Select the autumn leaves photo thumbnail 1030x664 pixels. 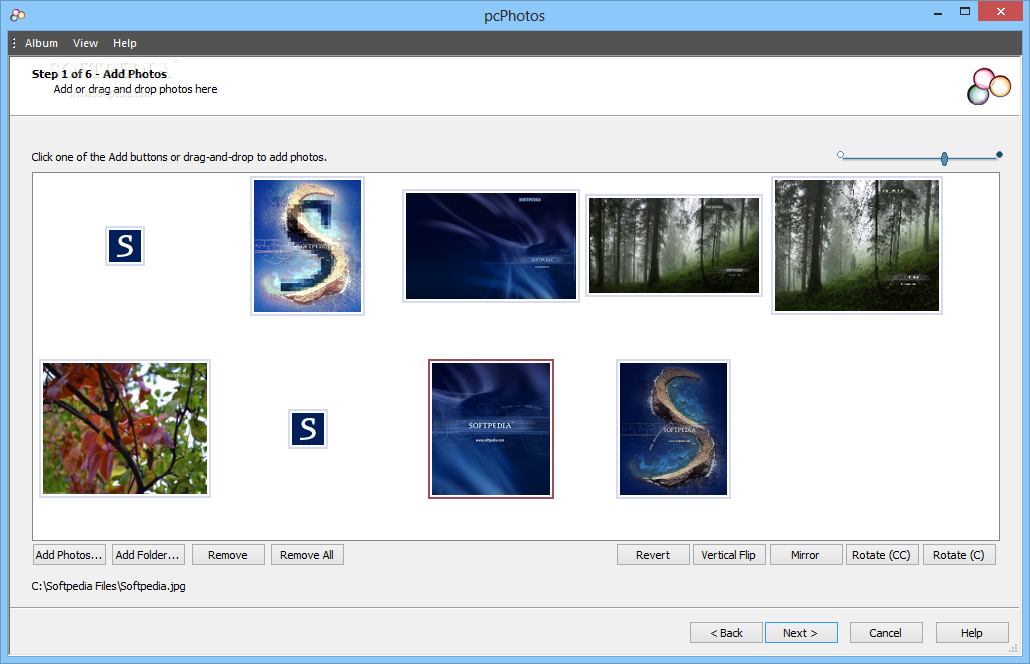click(x=125, y=429)
